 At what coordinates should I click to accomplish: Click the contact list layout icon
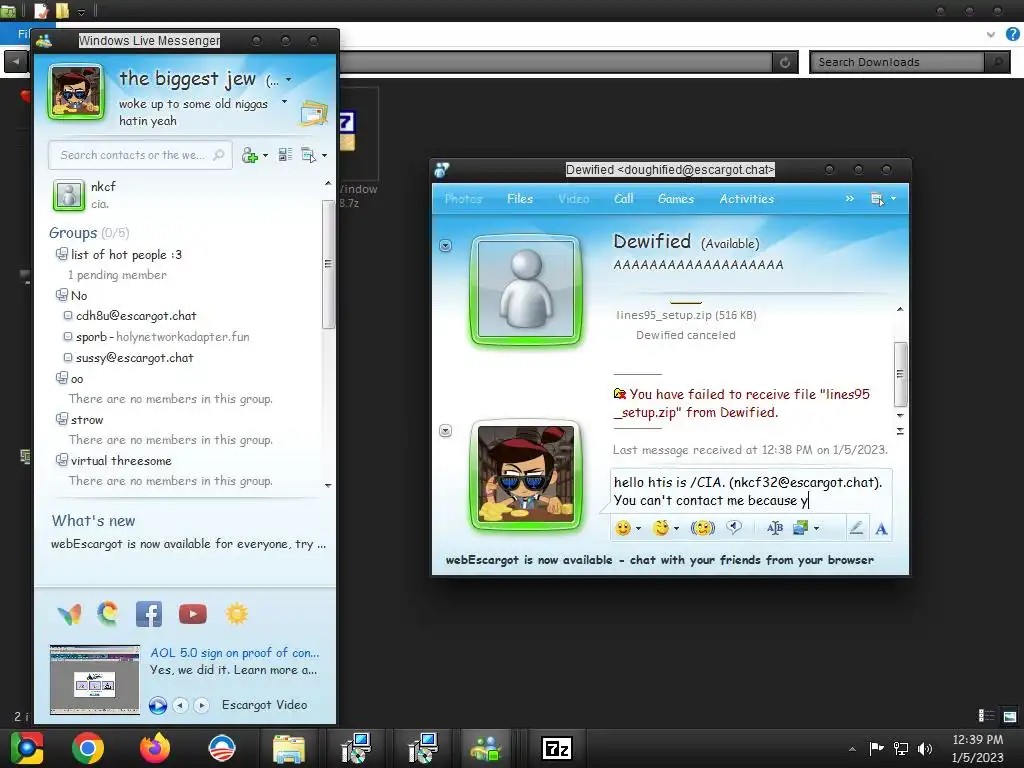click(x=285, y=155)
